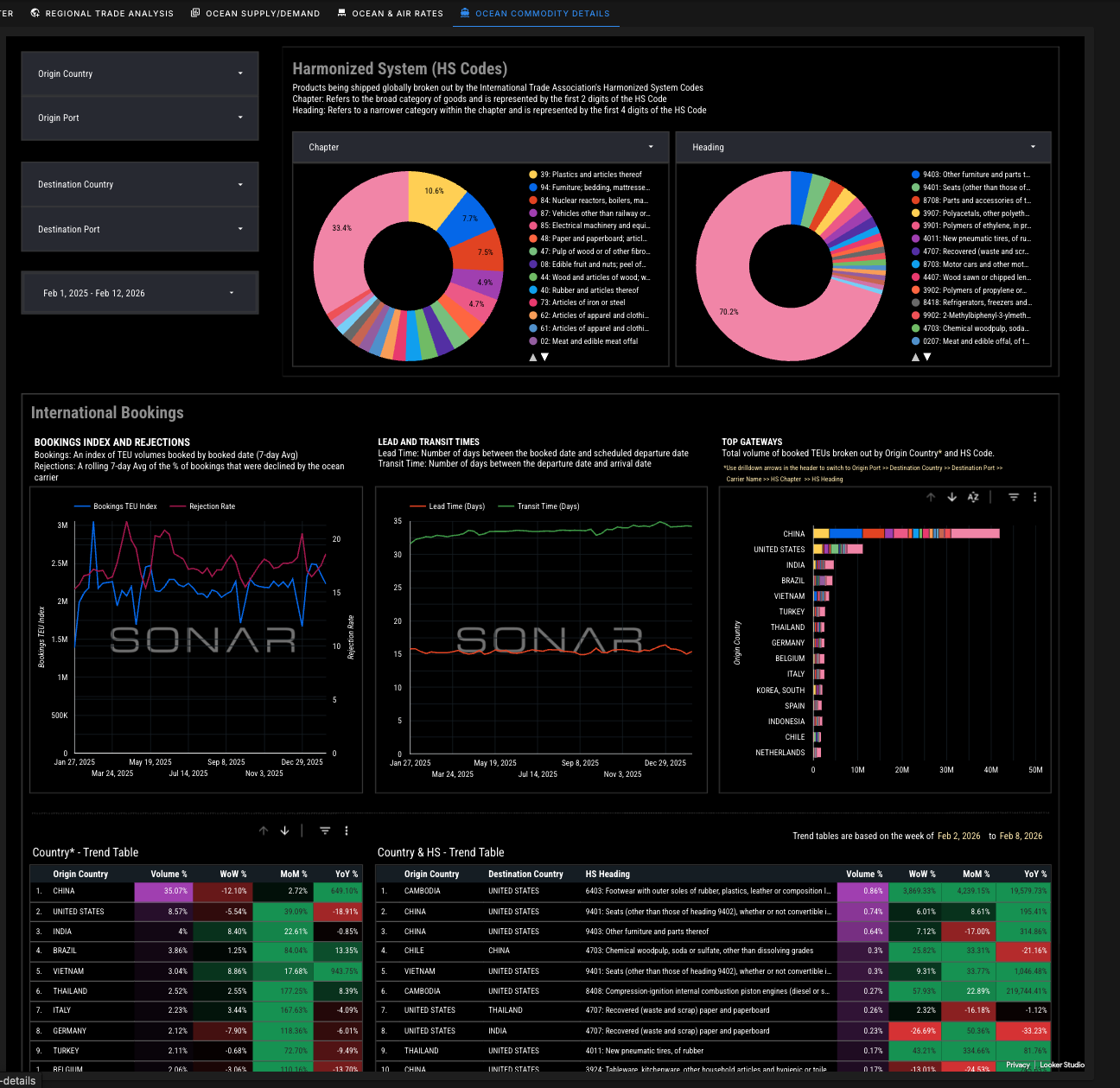Screen dimensions: 1120x1088
Task: Click yellow Plastics legend swatch in Chapter chart
Action: (533, 175)
